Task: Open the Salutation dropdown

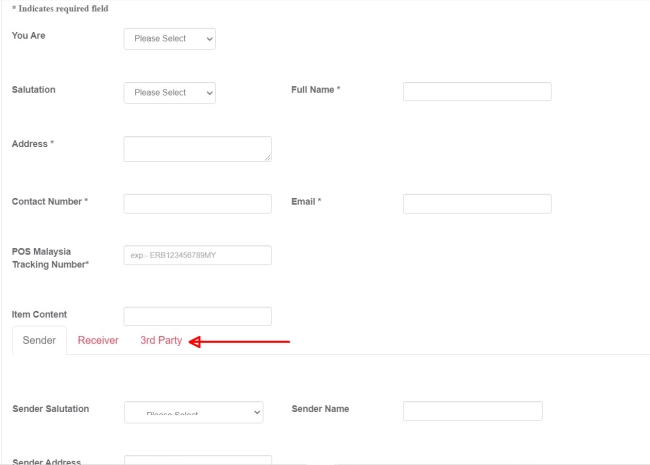Action: (170, 93)
